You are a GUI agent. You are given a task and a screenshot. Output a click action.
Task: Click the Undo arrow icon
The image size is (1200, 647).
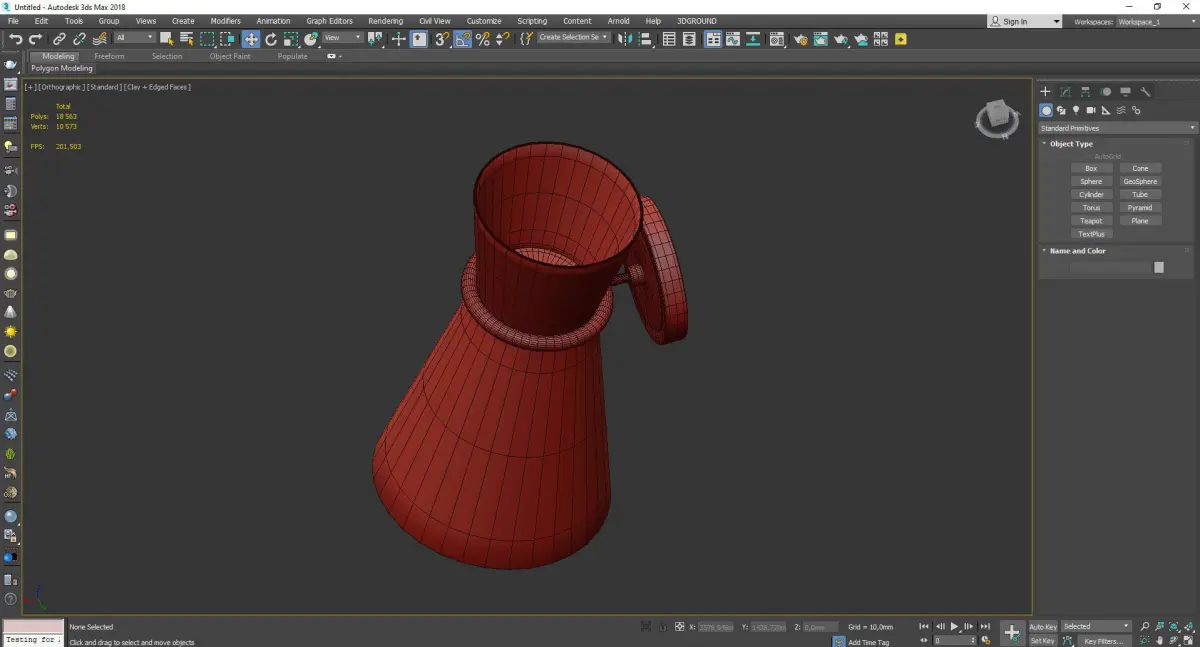pyautogui.click(x=15, y=39)
